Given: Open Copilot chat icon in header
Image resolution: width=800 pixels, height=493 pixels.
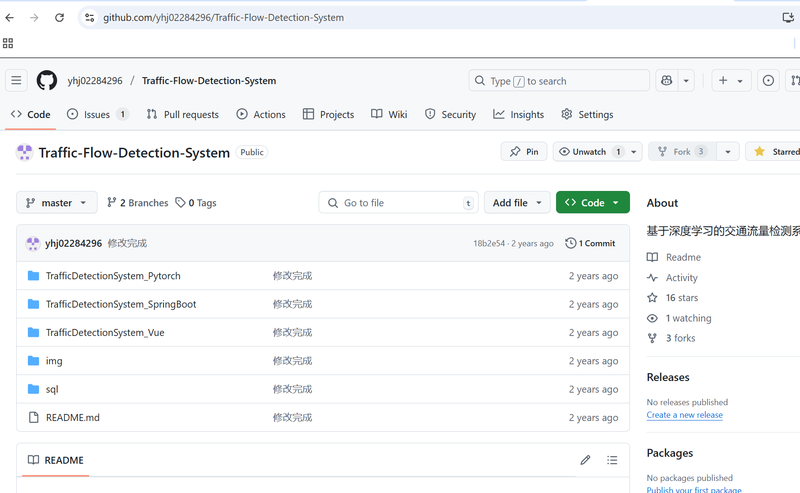Looking at the screenshot, I should click(x=666, y=81).
